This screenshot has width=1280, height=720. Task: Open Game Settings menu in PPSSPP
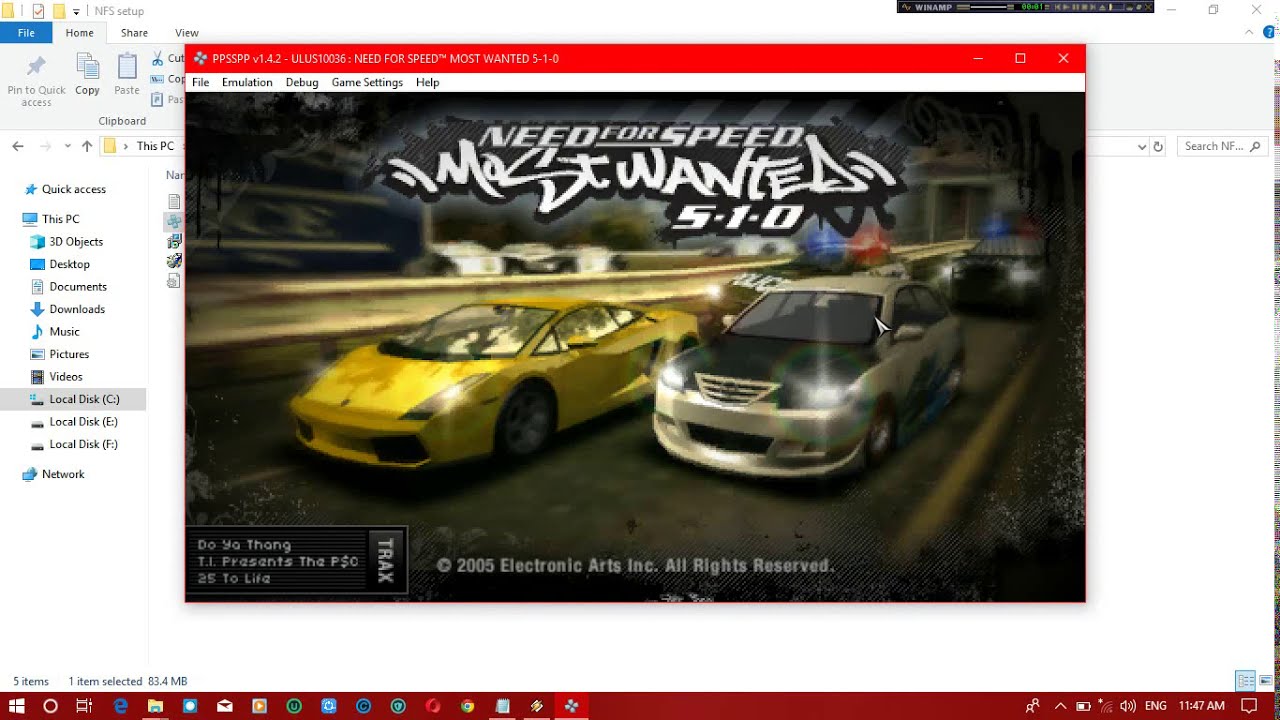tap(367, 82)
